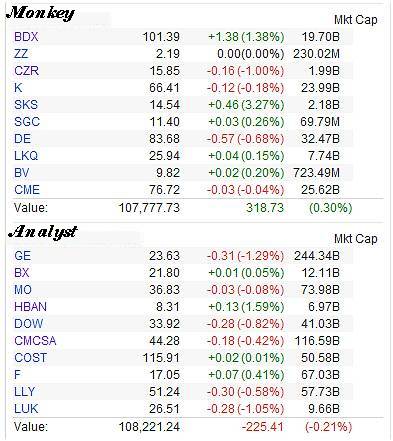
Task: Open the SGC stock symbol
Action: [x=27, y=122]
